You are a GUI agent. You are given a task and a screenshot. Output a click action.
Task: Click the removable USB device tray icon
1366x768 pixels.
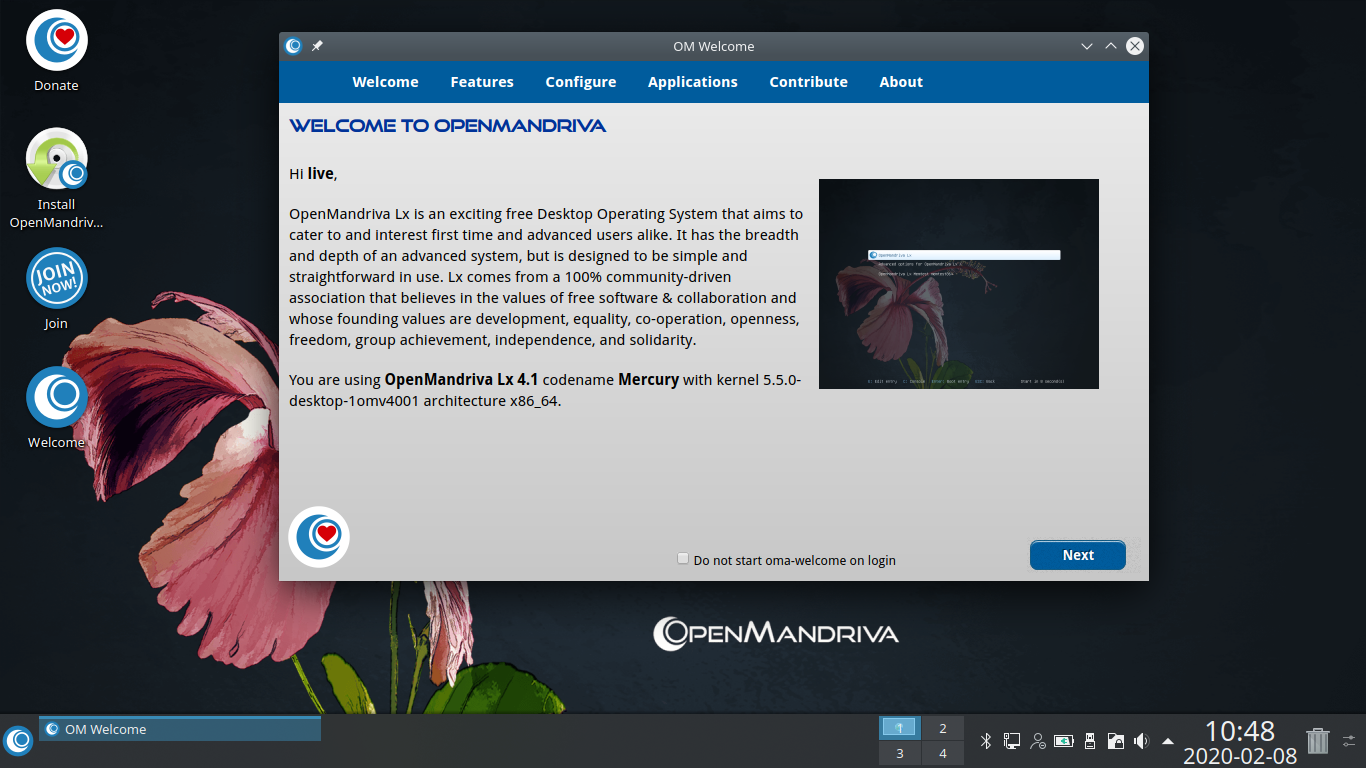pyautogui.click(x=1090, y=741)
